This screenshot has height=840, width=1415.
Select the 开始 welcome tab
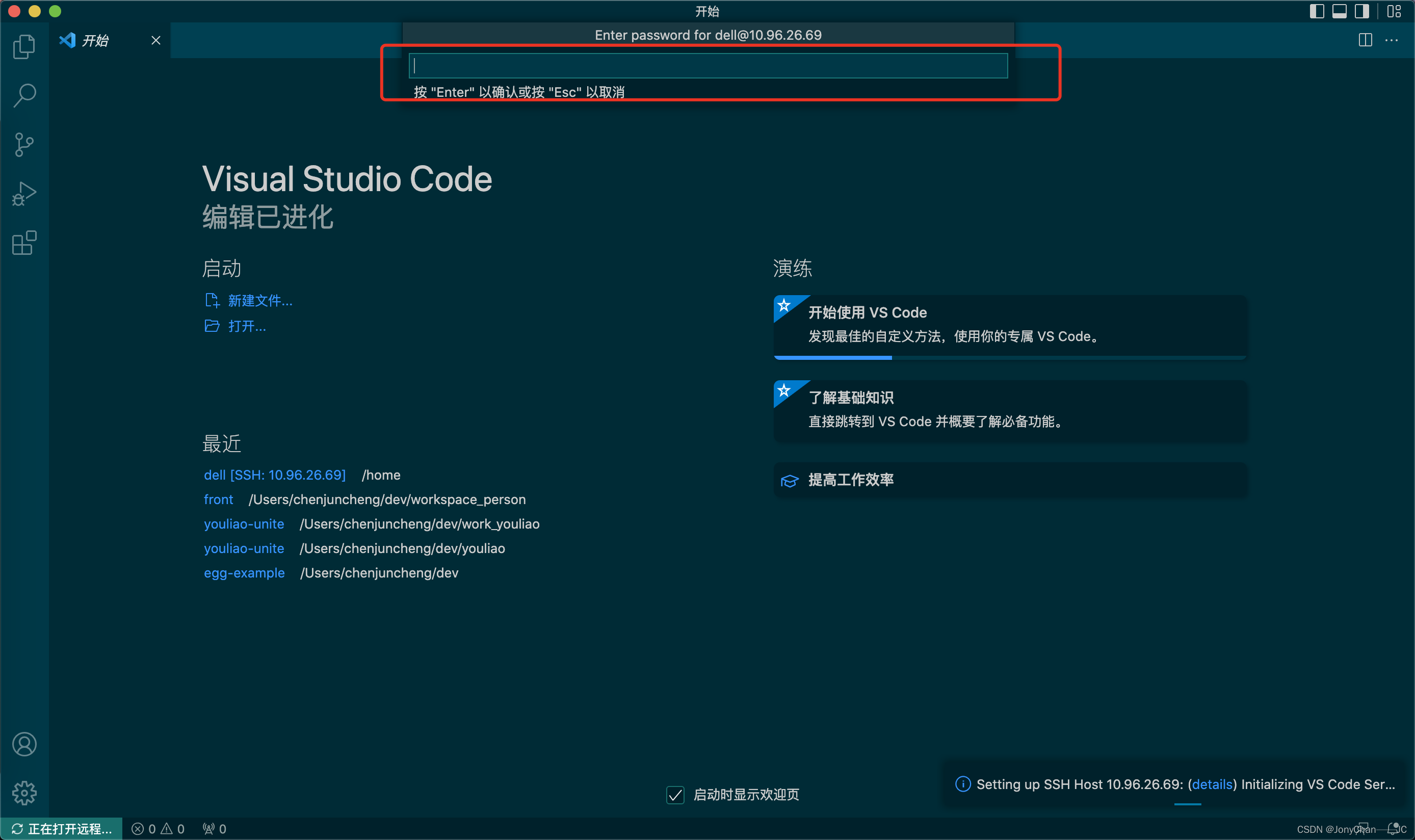pyautogui.click(x=109, y=40)
